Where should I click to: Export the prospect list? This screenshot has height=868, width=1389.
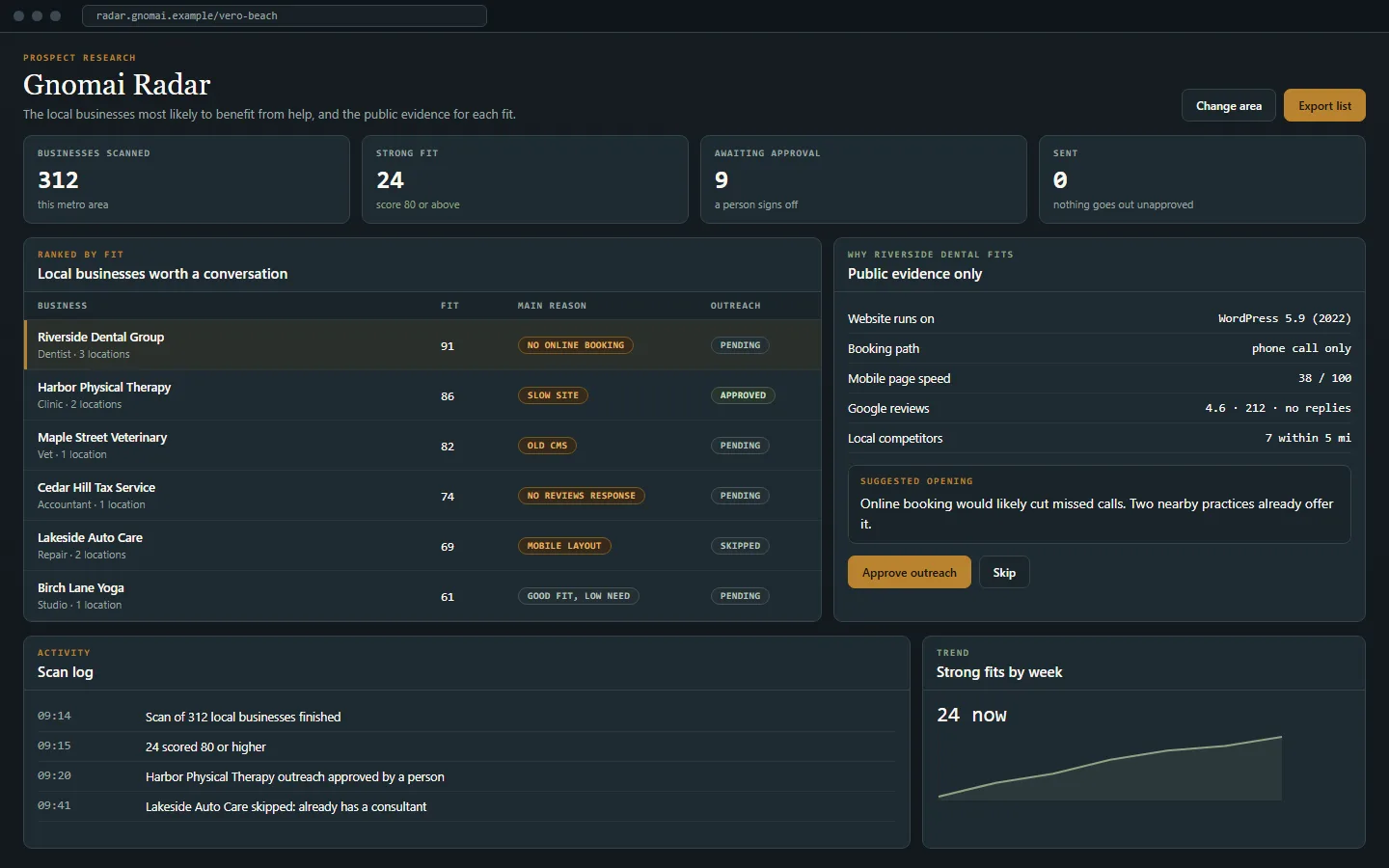pos(1324,106)
